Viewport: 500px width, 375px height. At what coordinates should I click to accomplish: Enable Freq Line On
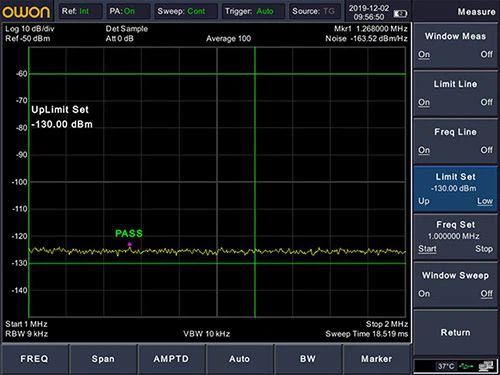[424, 150]
